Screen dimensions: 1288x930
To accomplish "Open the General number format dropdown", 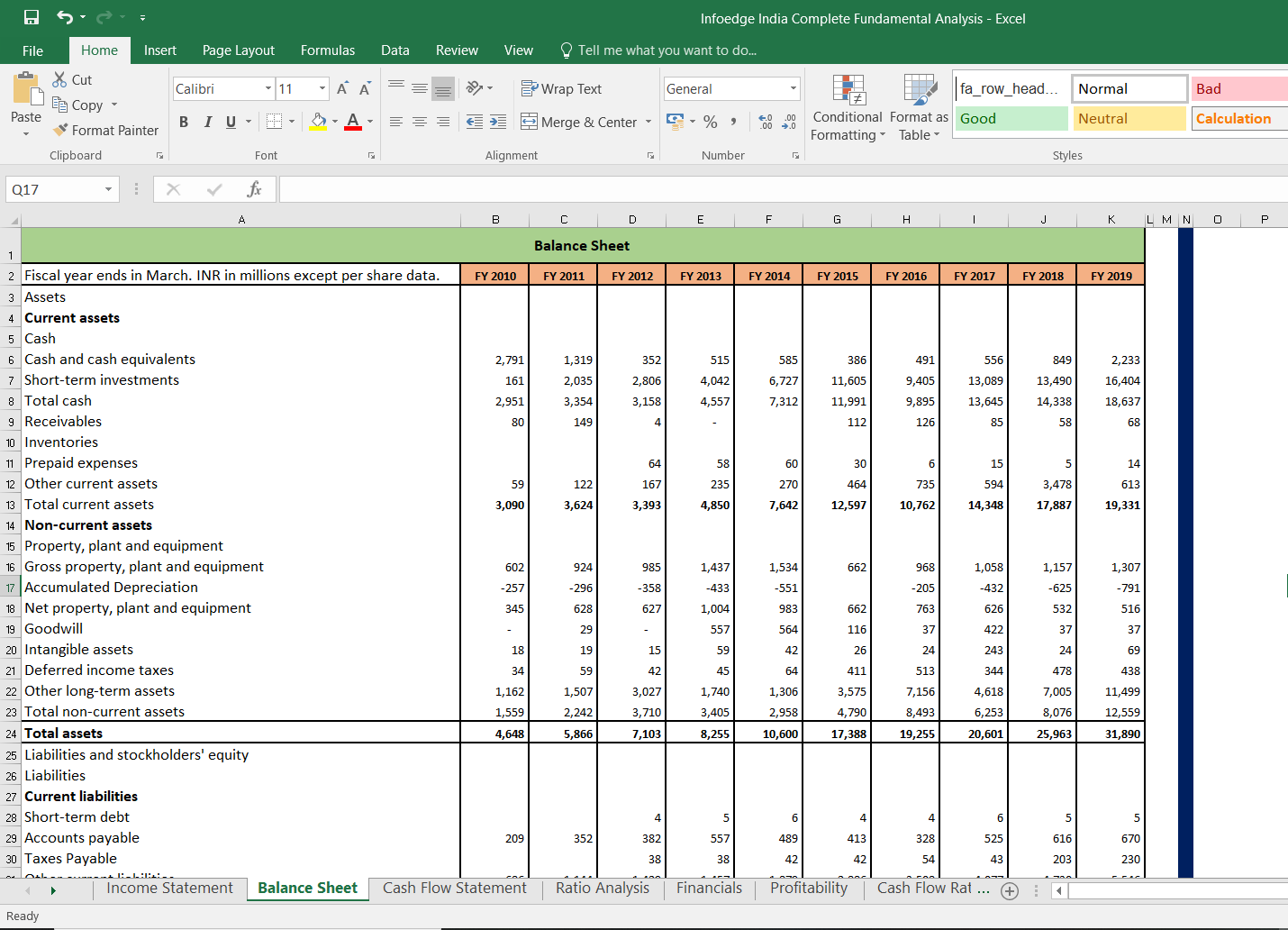I will click(794, 88).
